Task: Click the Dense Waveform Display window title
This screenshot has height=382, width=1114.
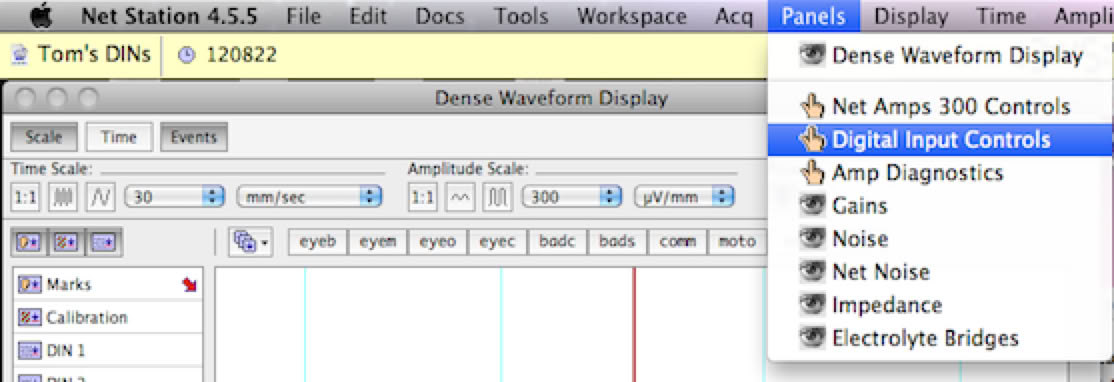Action: pyautogui.click(x=551, y=98)
